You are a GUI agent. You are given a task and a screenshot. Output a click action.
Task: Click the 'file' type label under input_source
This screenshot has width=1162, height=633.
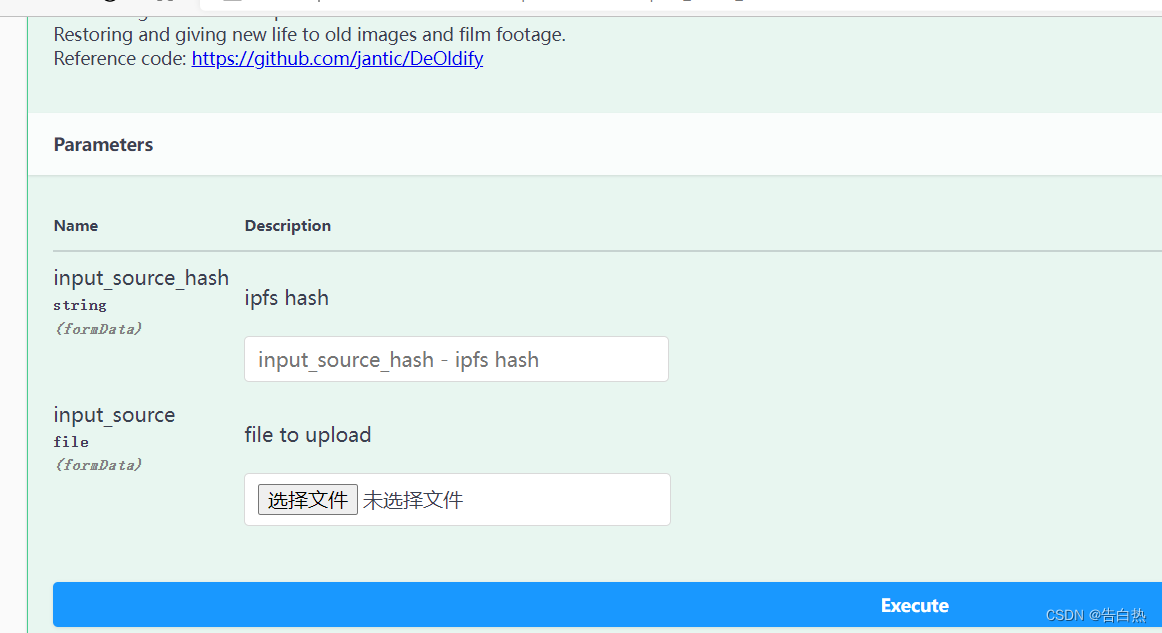pos(71,442)
